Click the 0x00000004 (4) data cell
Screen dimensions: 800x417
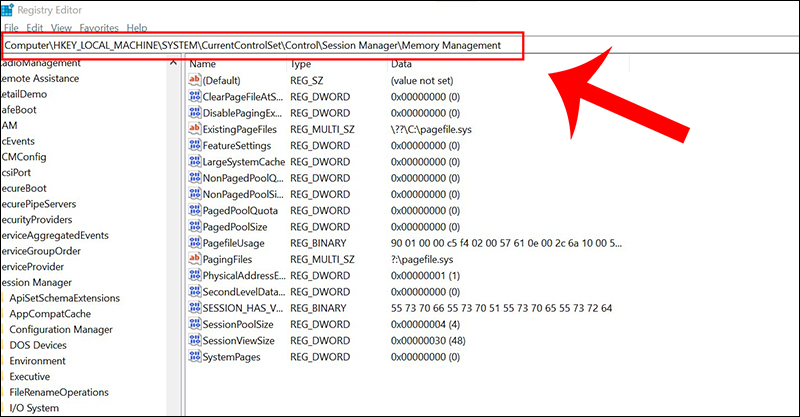click(x=426, y=325)
